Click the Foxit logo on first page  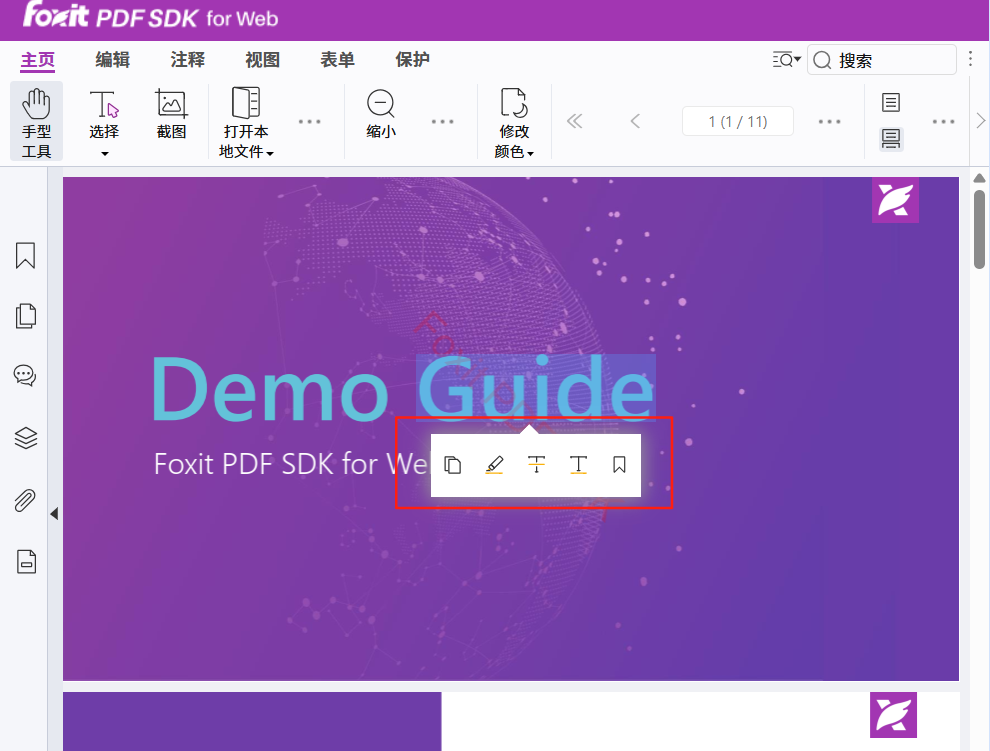(895, 200)
